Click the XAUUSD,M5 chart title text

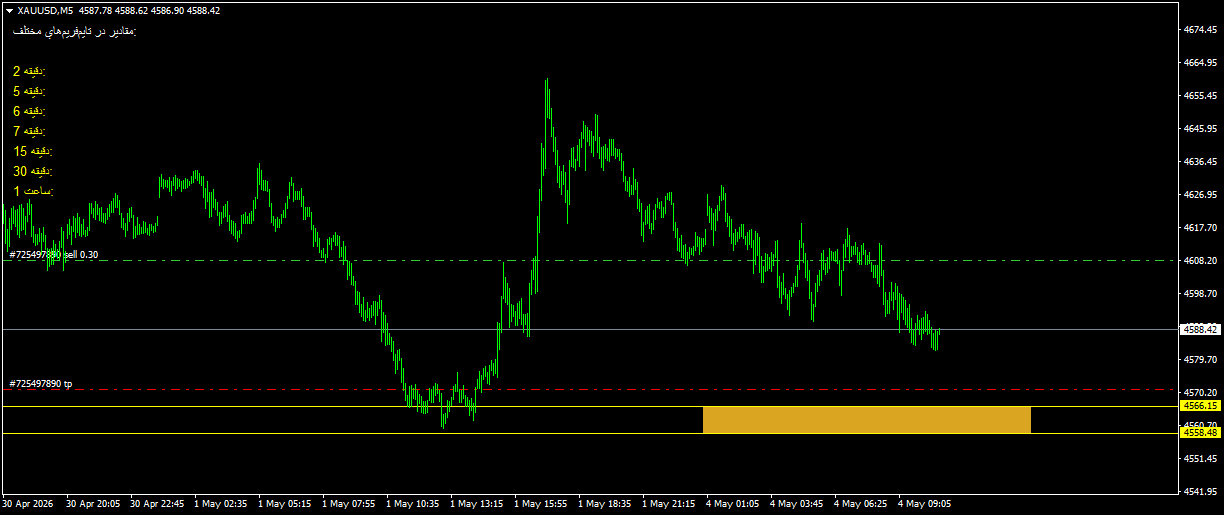(x=45, y=10)
